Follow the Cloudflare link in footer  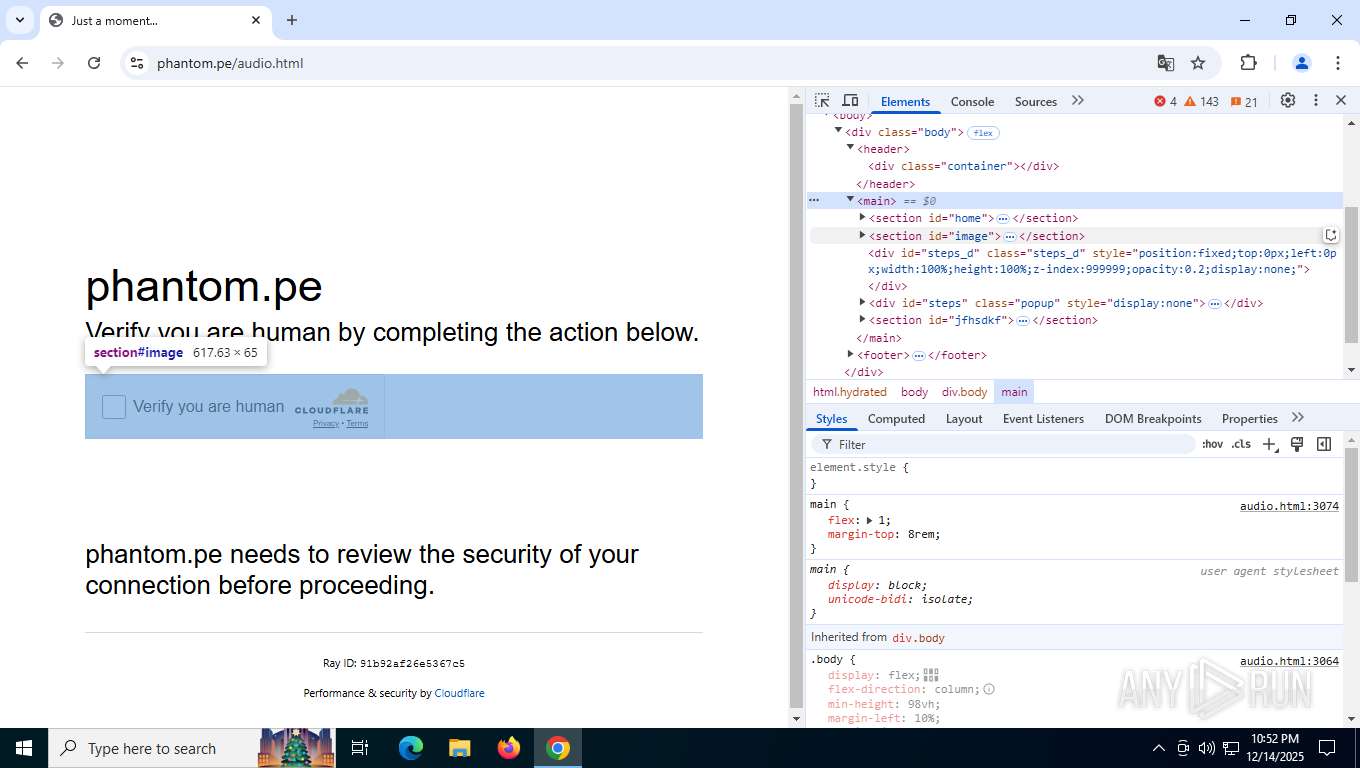coord(459,693)
